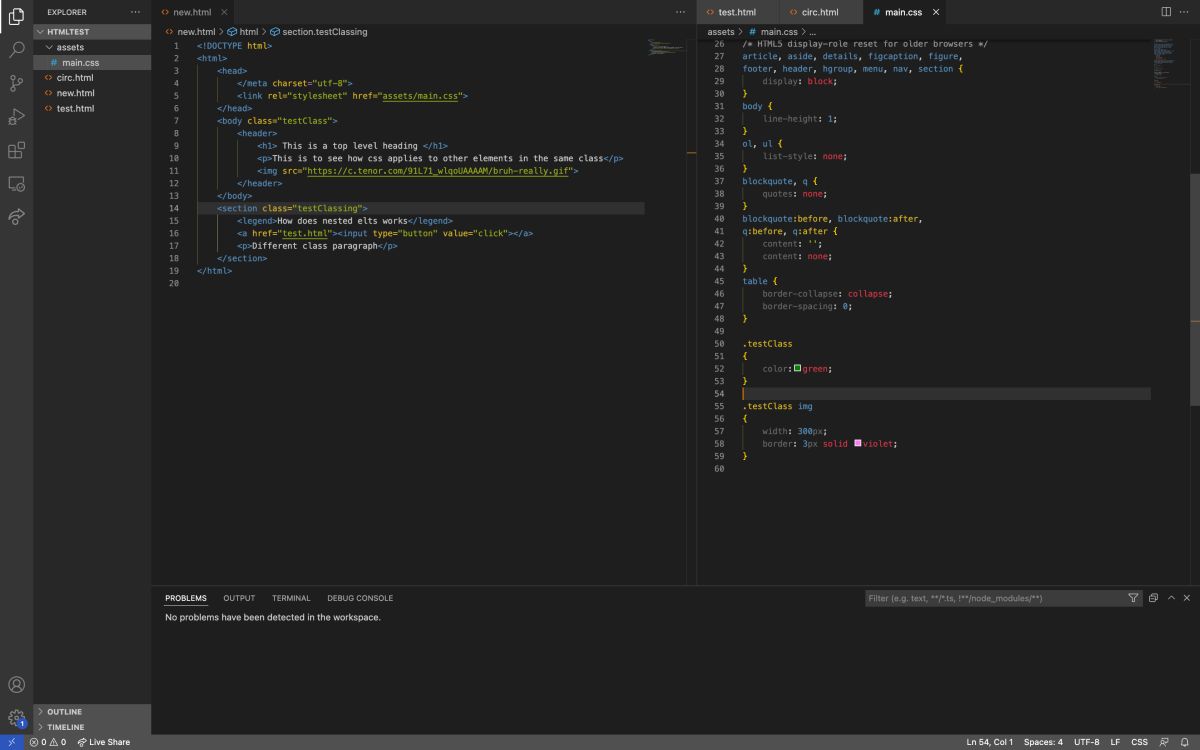Click the new.html breadcrumb item

tap(189, 32)
